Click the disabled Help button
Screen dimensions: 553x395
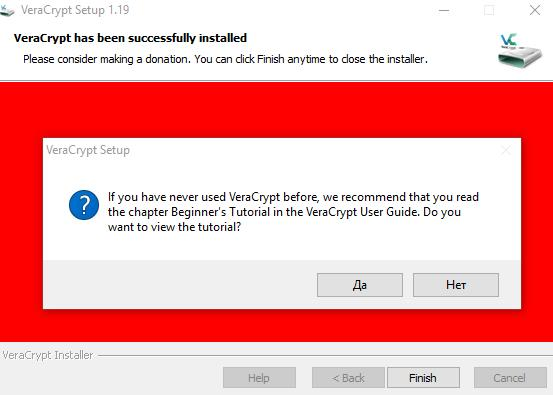coord(259,378)
